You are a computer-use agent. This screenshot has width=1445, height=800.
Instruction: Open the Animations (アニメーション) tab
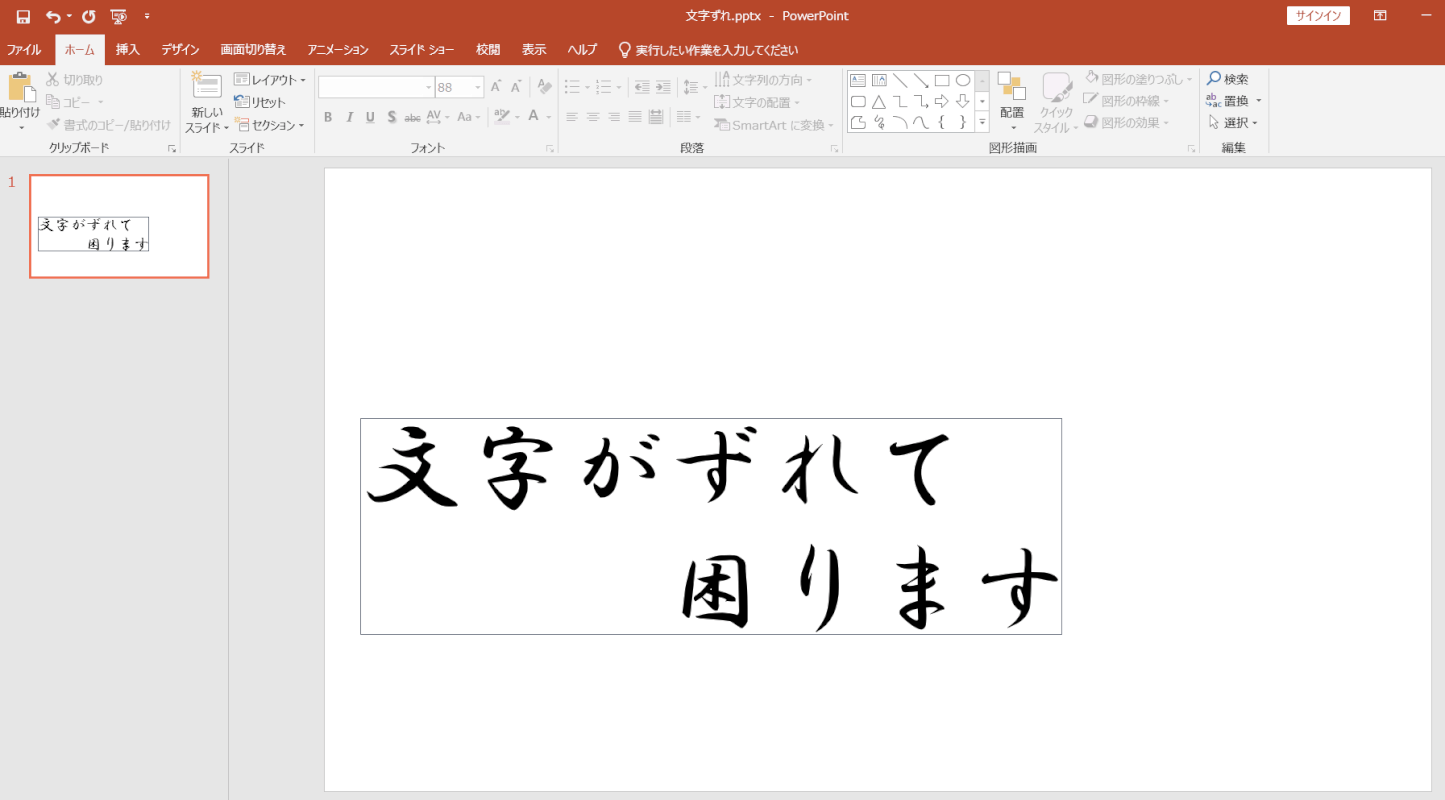tap(338, 50)
